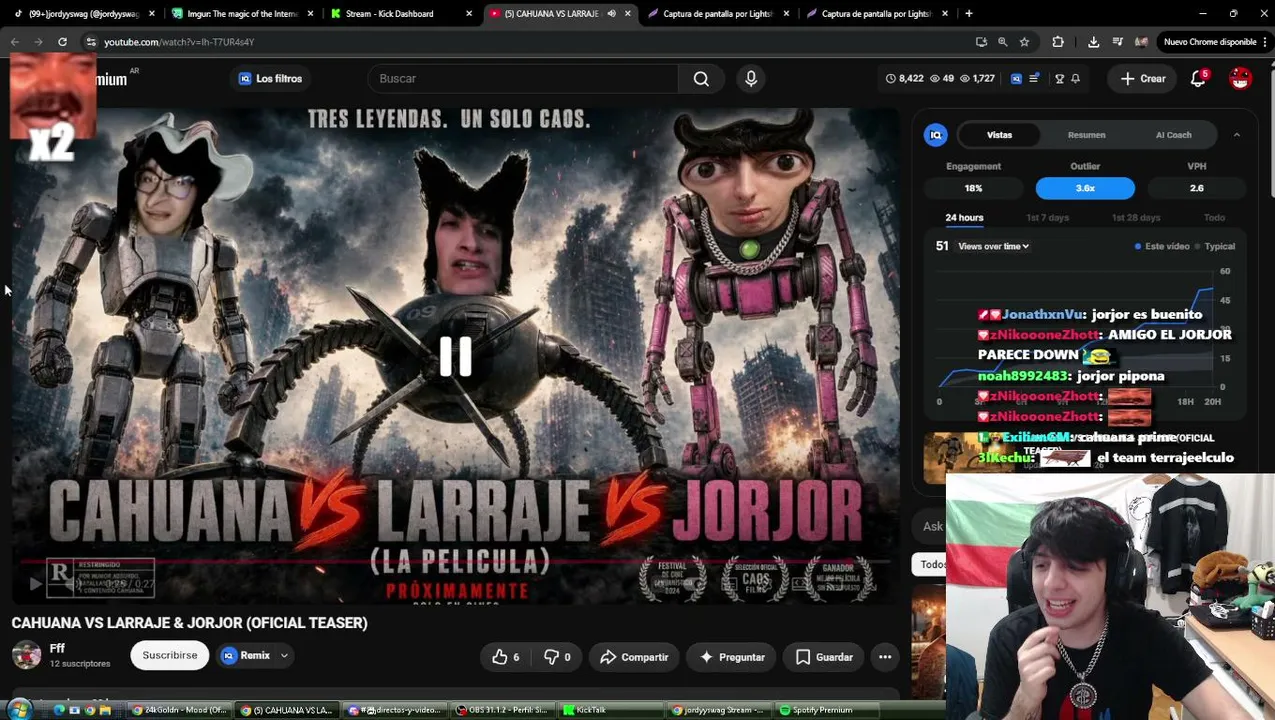
Task: Open Chrome three-dot menu
Action: pyautogui.click(x=1265, y=42)
